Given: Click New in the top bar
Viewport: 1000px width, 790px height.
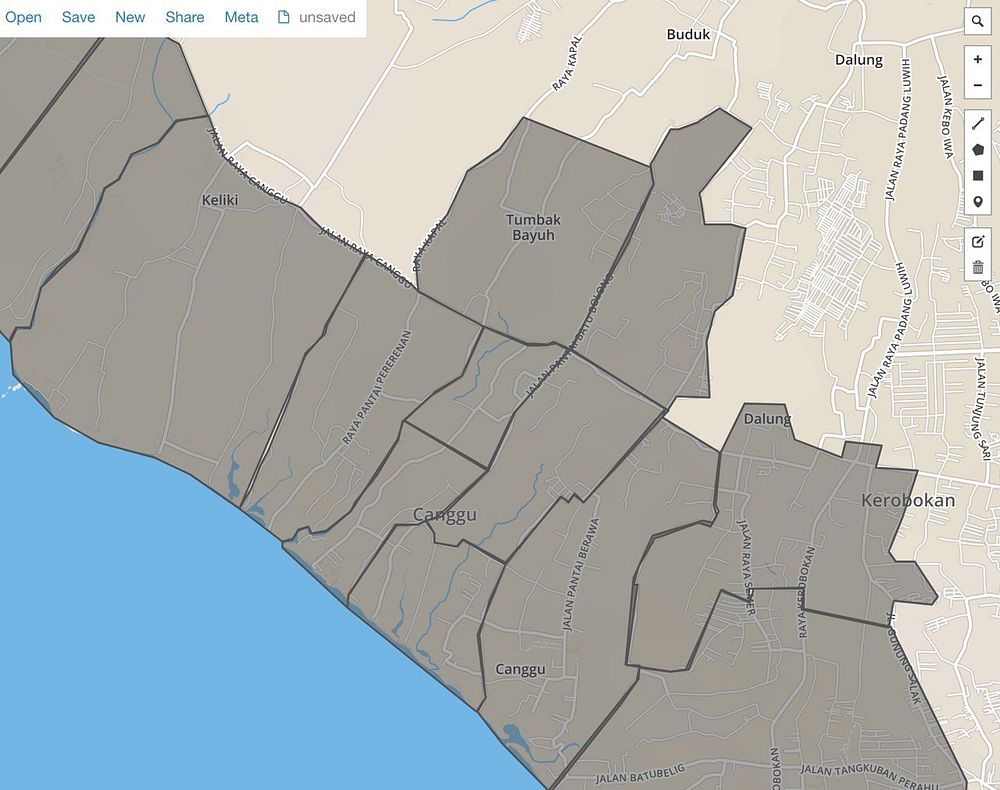Looking at the screenshot, I should pos(130,17).
